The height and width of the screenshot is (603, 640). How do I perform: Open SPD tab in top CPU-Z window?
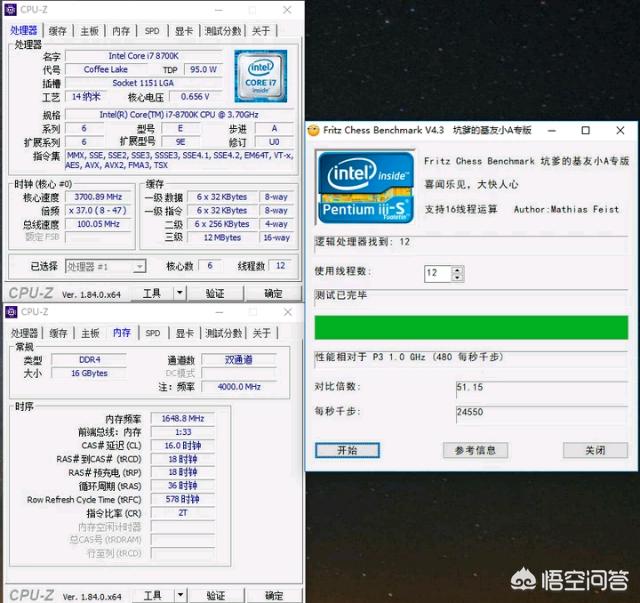pos(152,31)
